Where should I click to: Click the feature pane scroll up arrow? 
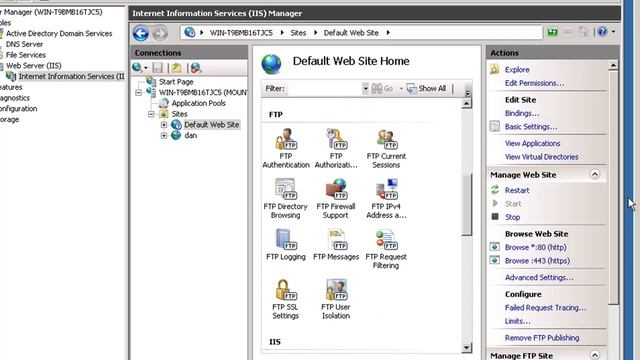point(466,103)
